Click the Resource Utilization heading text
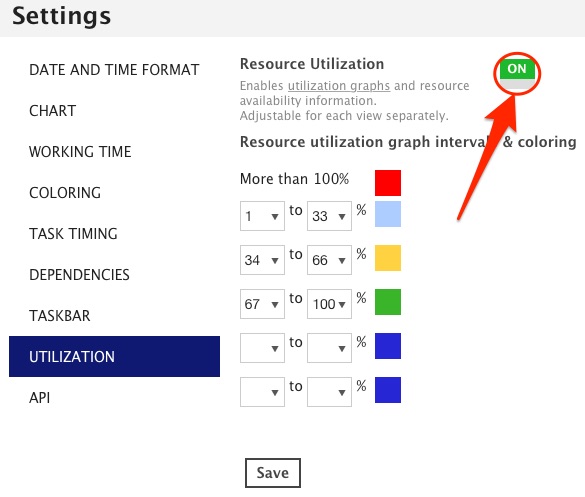 click(312, 64)
